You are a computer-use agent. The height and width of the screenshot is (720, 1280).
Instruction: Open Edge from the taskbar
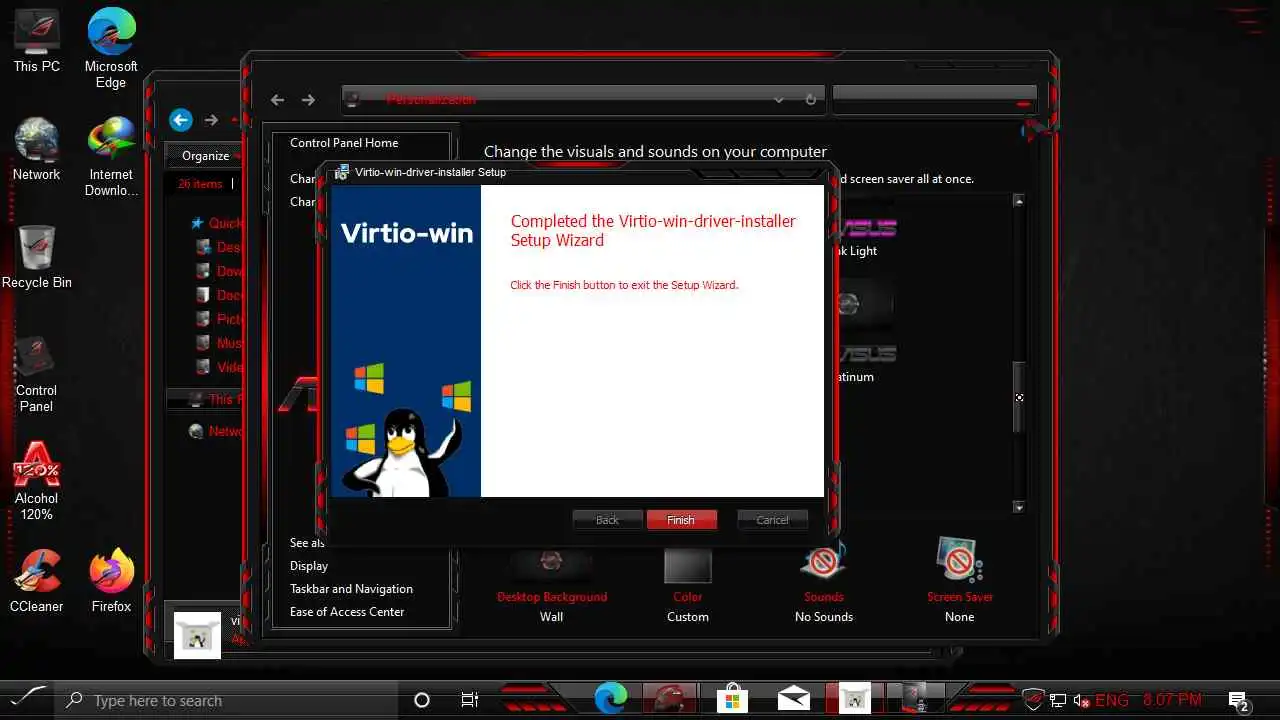pyautogui.click(x=610, y=699)
